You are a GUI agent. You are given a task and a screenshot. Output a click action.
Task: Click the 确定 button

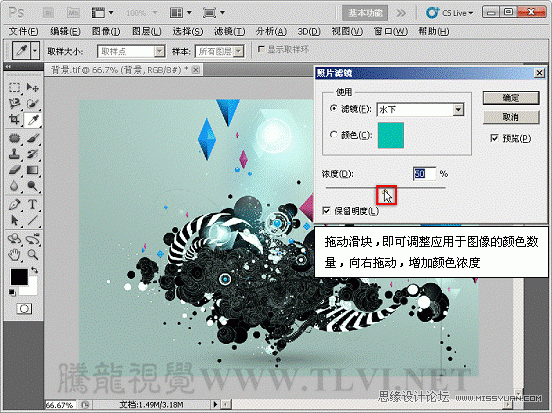point(511,98)
